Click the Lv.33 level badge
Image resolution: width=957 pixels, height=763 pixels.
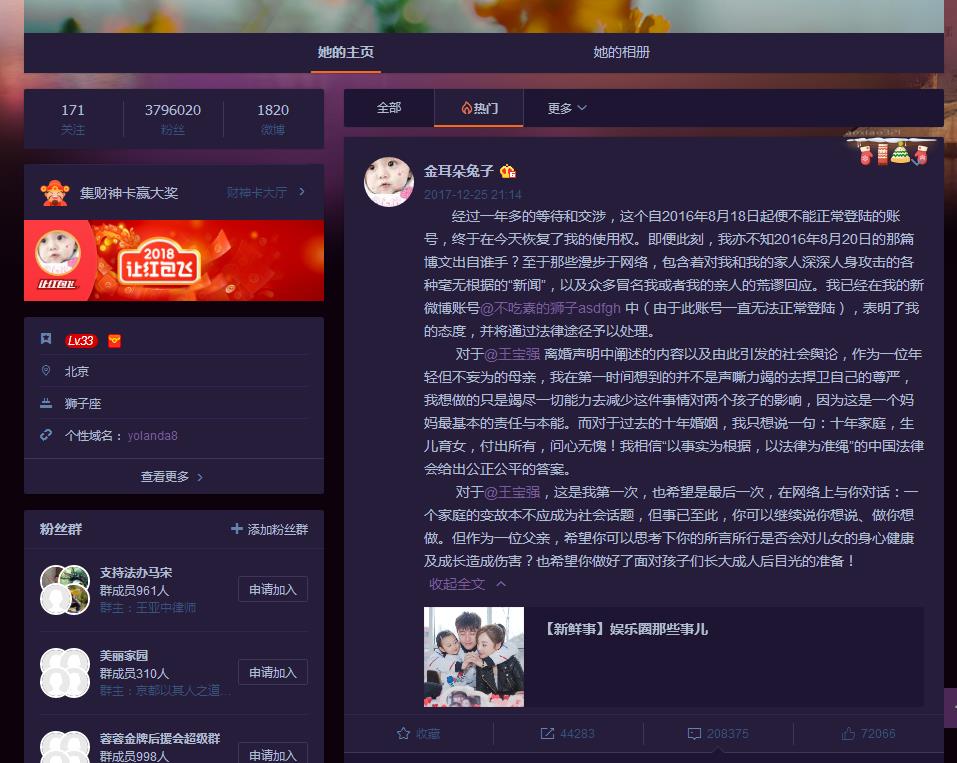point(81,340)
